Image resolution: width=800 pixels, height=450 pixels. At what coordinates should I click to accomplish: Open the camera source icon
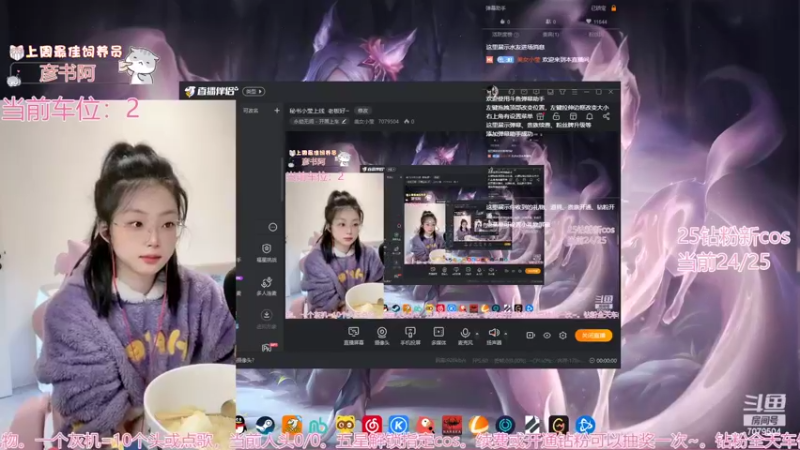[382, 332]
